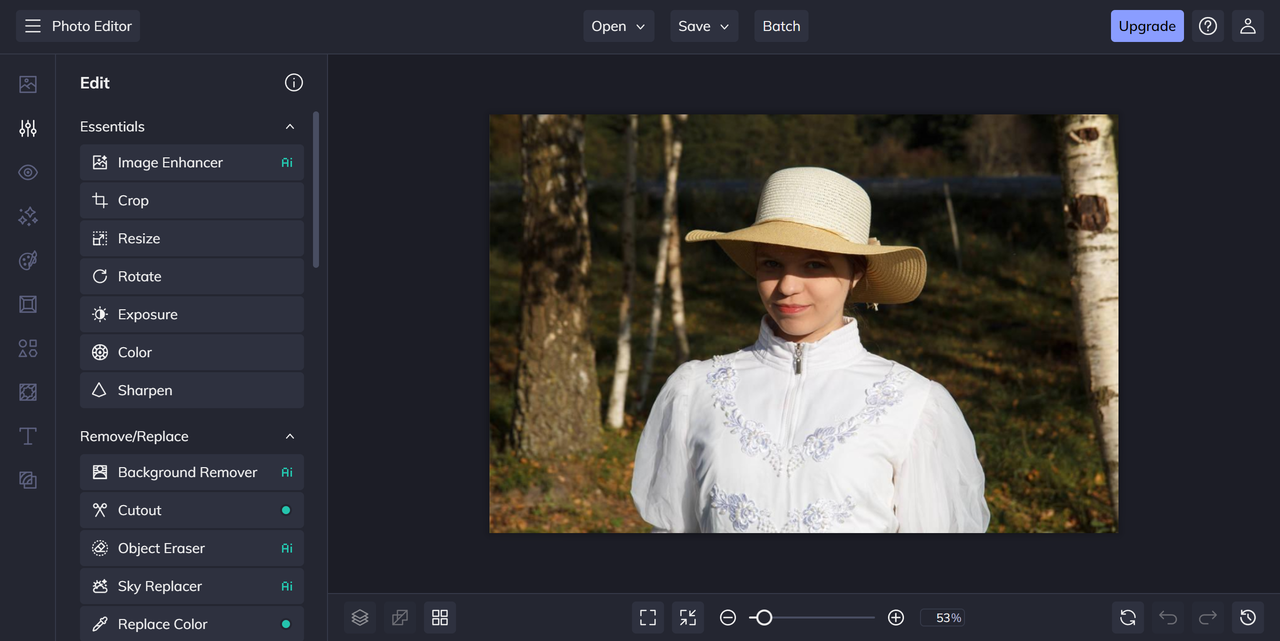Click the reset/refresh image icon
The image size is (1280, 641).
[x=1128, y=618]
